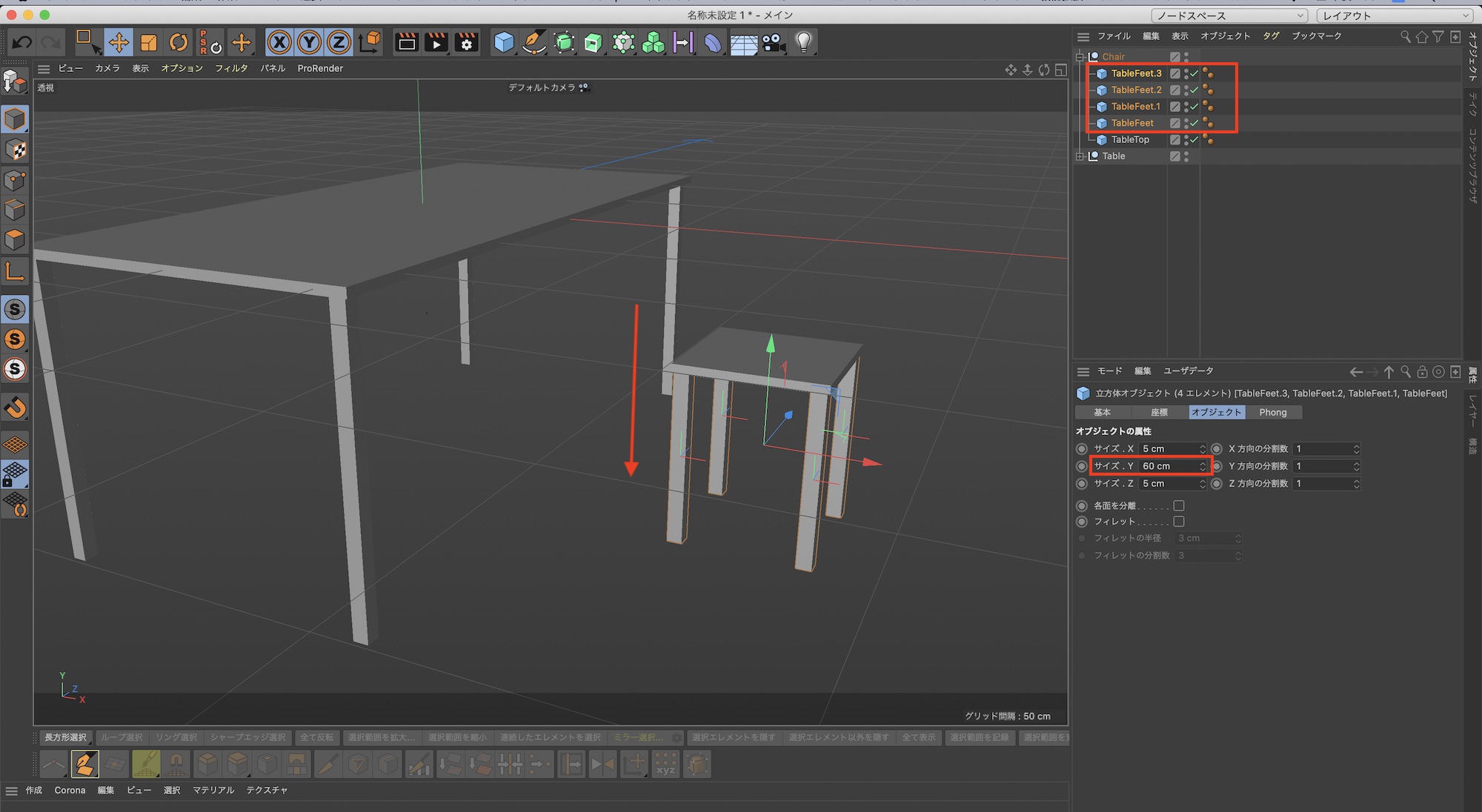This screenshot has width=1482, height=812.
Task: Click the ループ選択 button
Action: click(x=122, y=737)
